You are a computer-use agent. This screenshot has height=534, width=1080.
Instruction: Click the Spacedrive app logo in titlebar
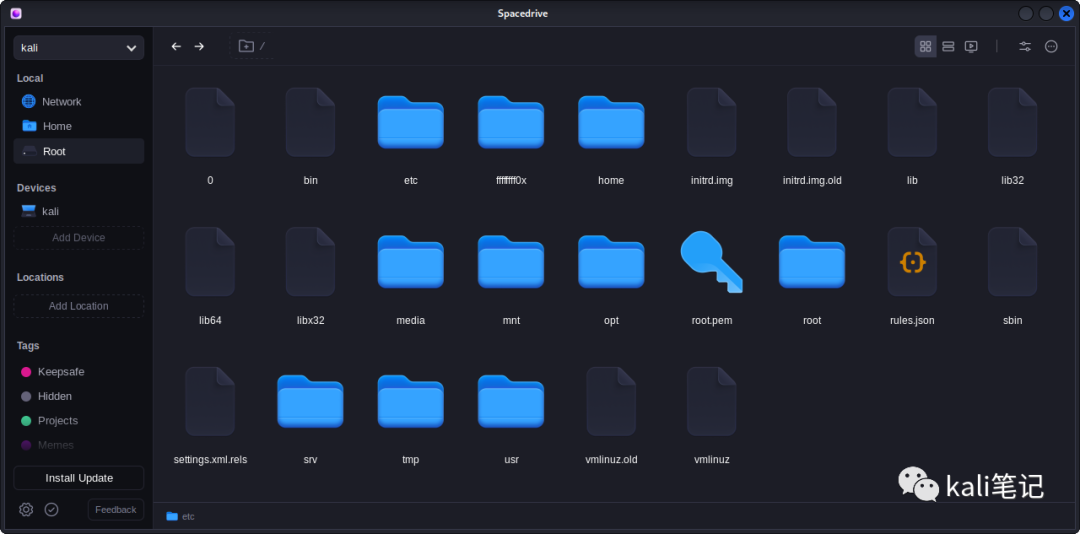[16, 13]
